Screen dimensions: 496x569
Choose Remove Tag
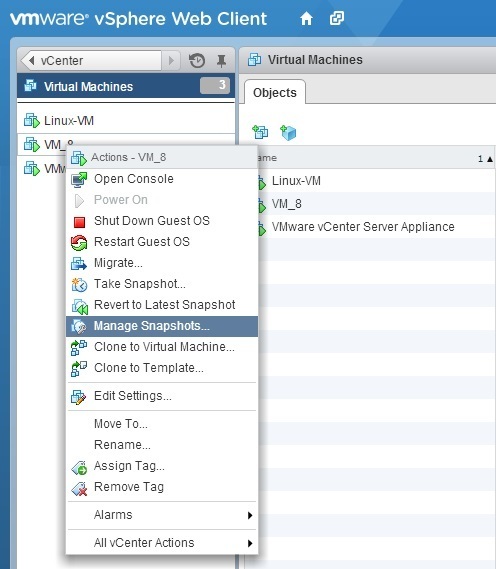tap(162, 487)
